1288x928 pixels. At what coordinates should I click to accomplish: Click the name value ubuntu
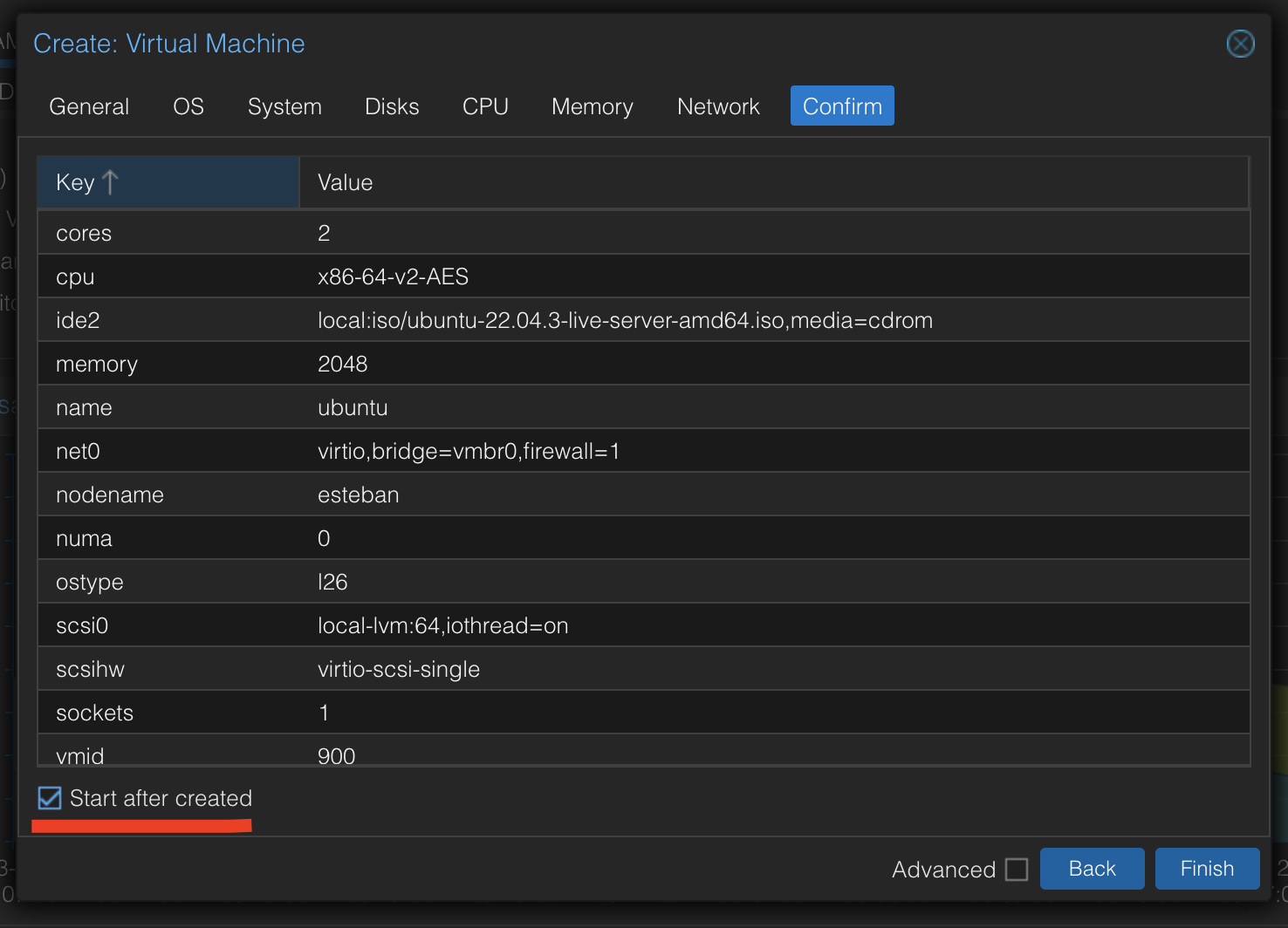[x=353, y=407]
